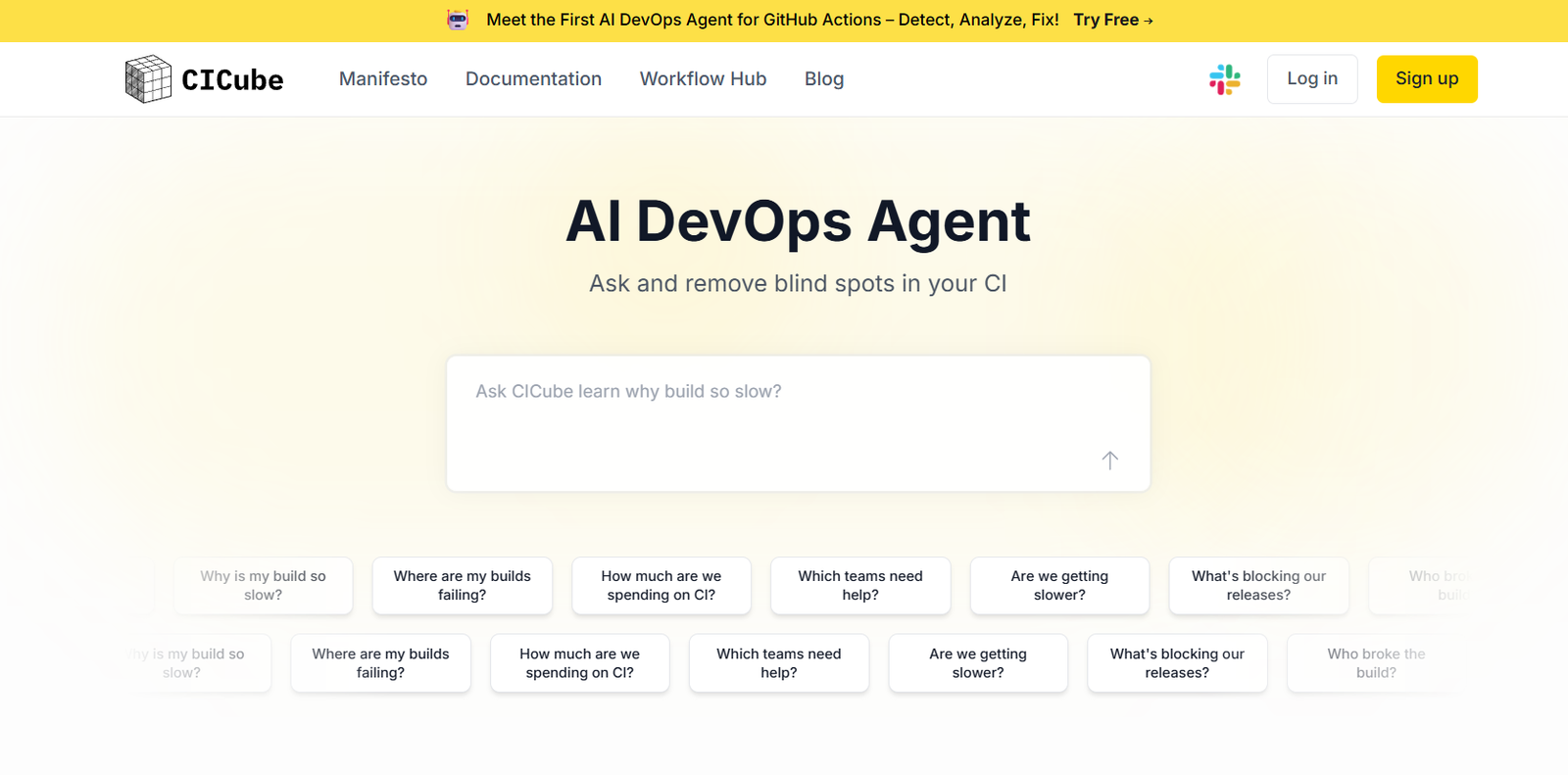Image resolution: width=1568 pixels, height=775 pixels.
Task: Select upper-row "Where are my builds failing?" chip
Action: click(462, 586)
